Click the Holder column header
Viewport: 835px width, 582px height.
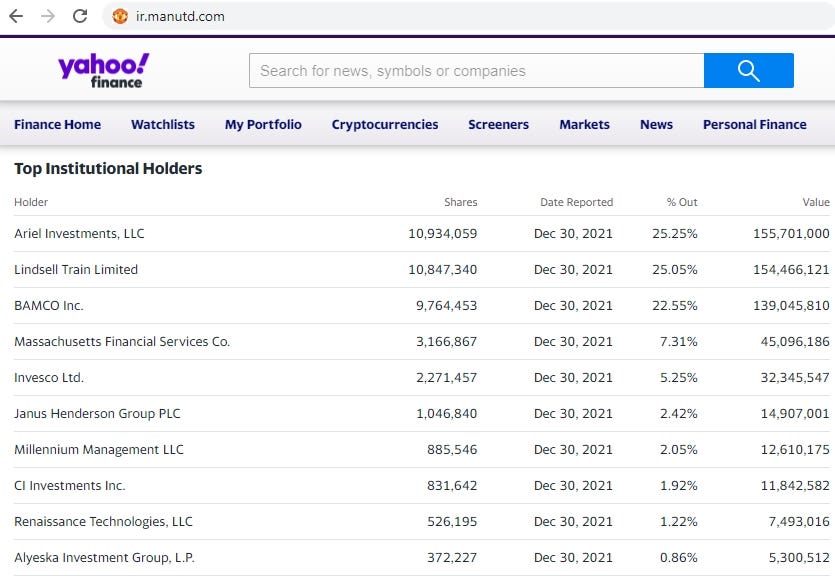31,202
